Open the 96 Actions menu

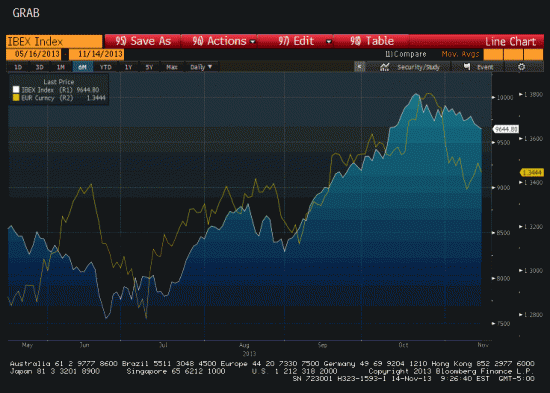[220, 41]
